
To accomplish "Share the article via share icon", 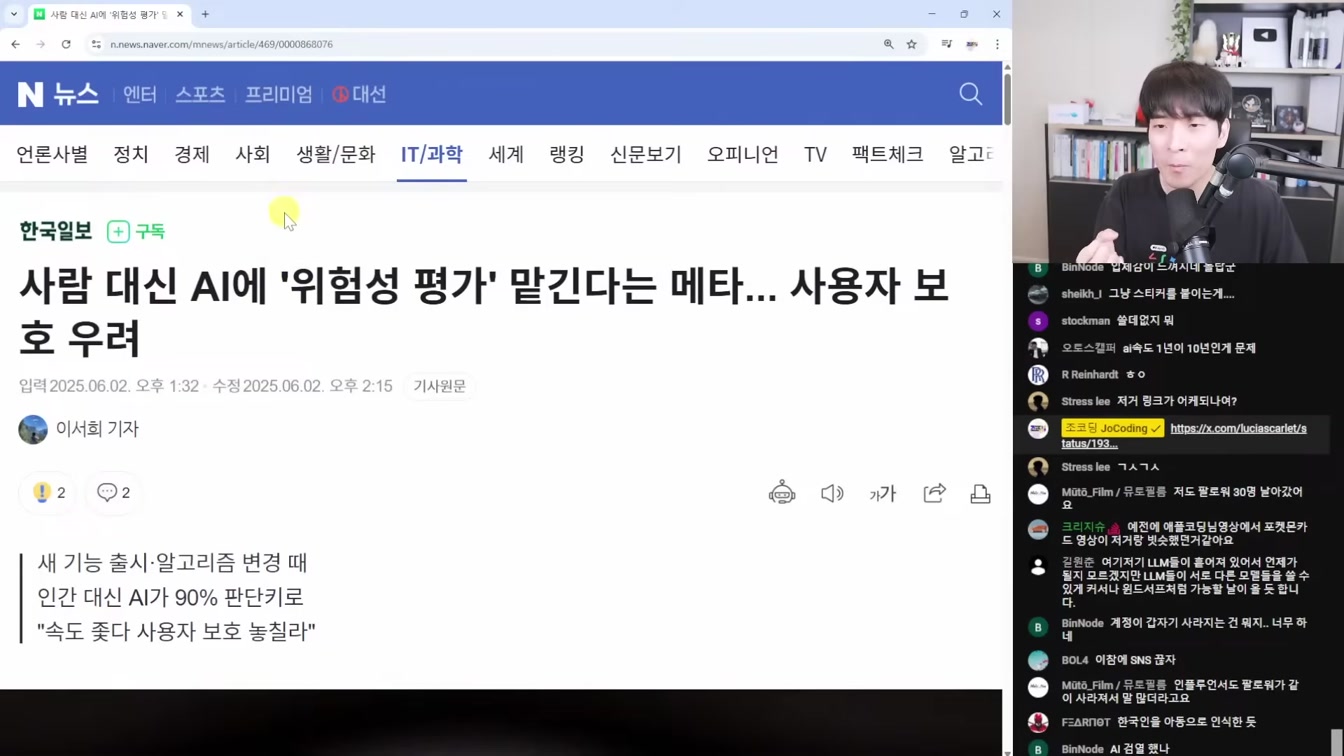I will 934,493.
